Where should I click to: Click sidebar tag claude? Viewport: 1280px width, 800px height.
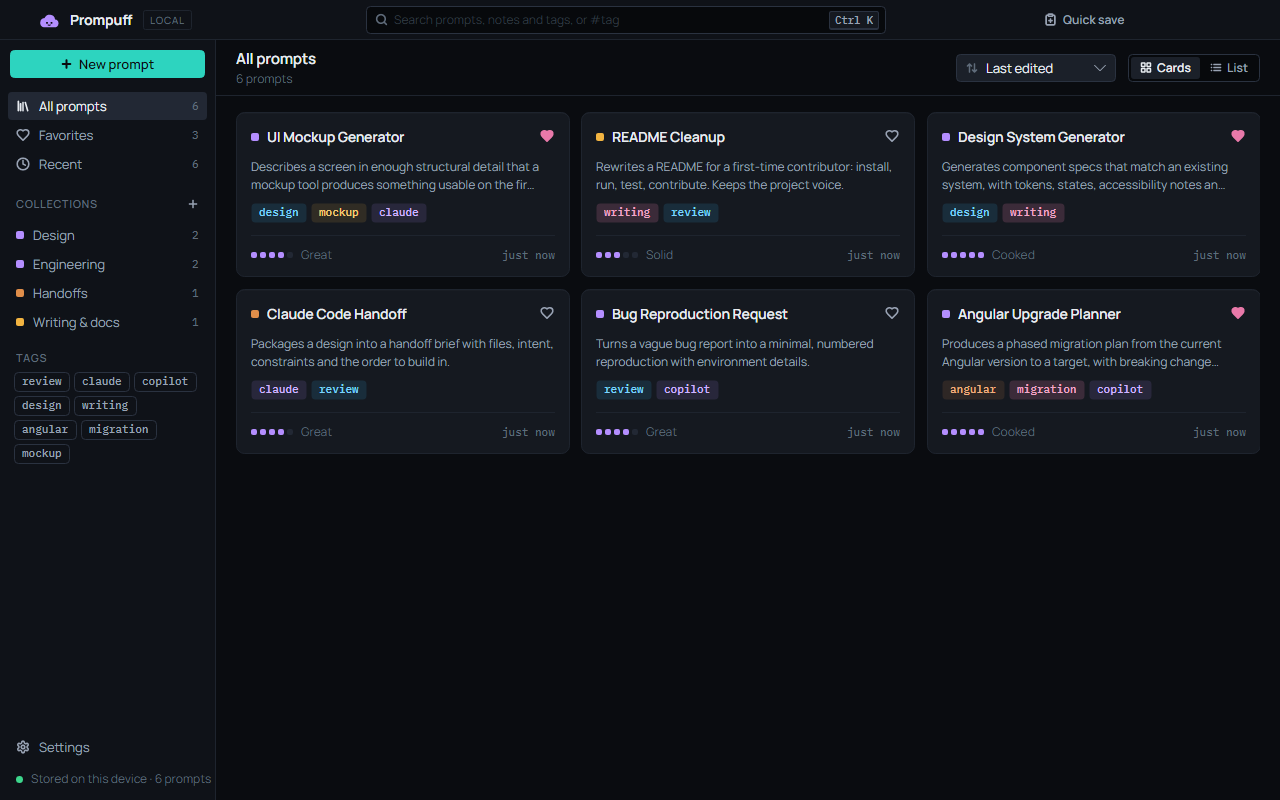click(x=102, y=382)
